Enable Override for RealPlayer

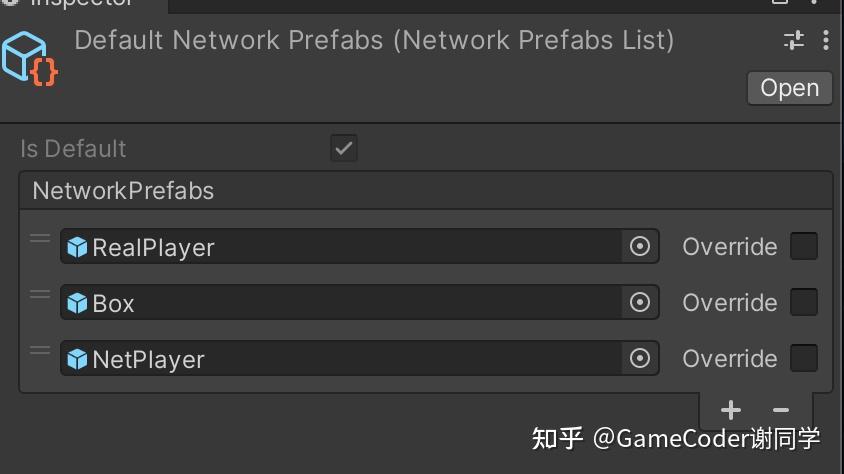tap(804, 246)
